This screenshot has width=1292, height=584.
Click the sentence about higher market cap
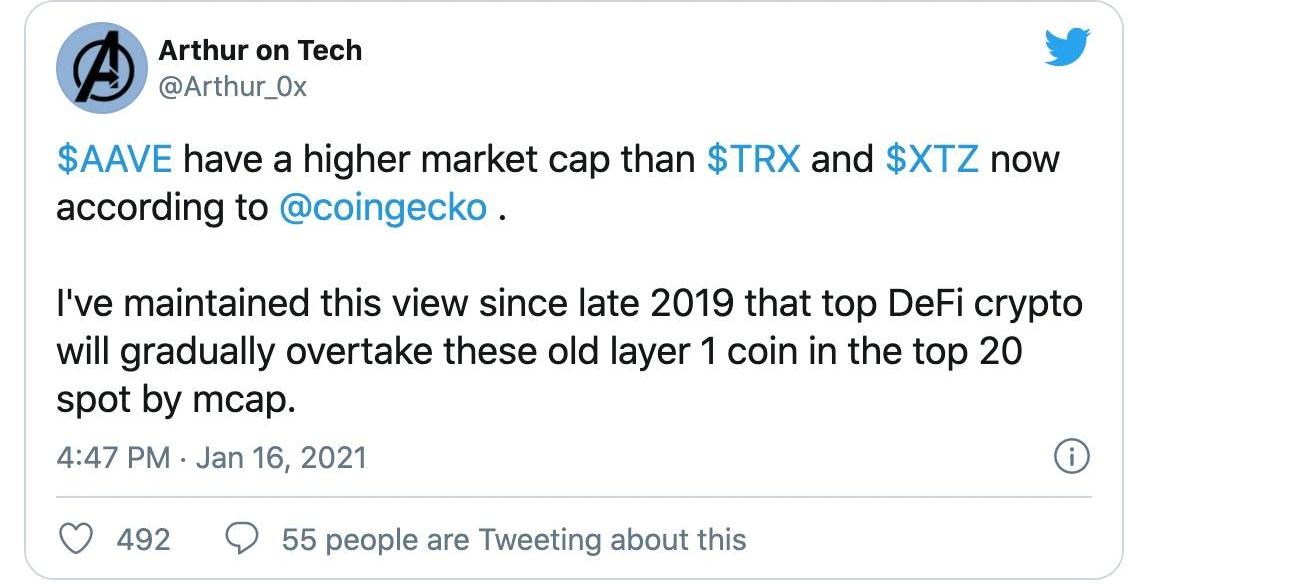pos(558,184)
